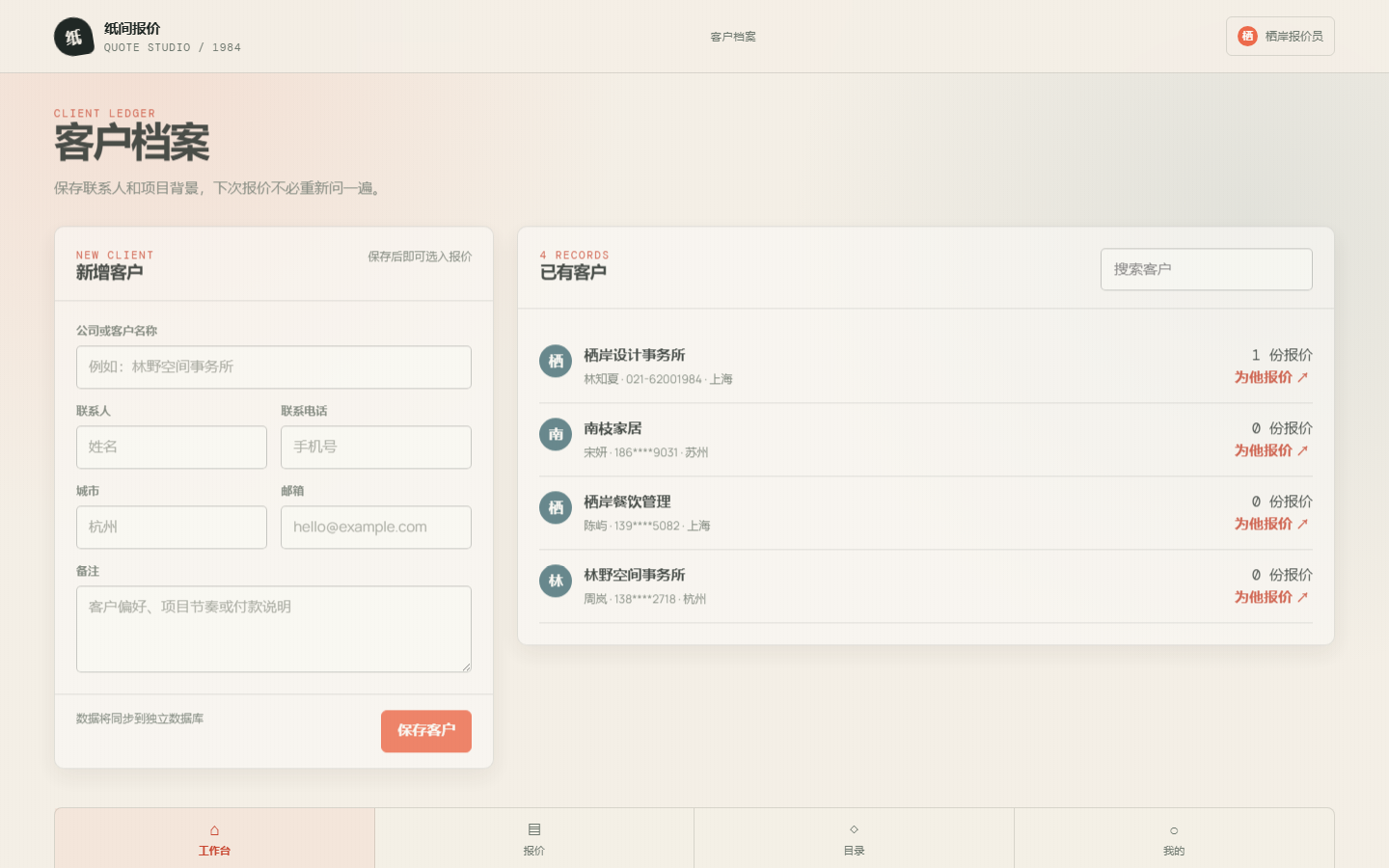Select the 栖岸设计事务所 avatar icon
1389x868 pixels.
tap(556, 361)
